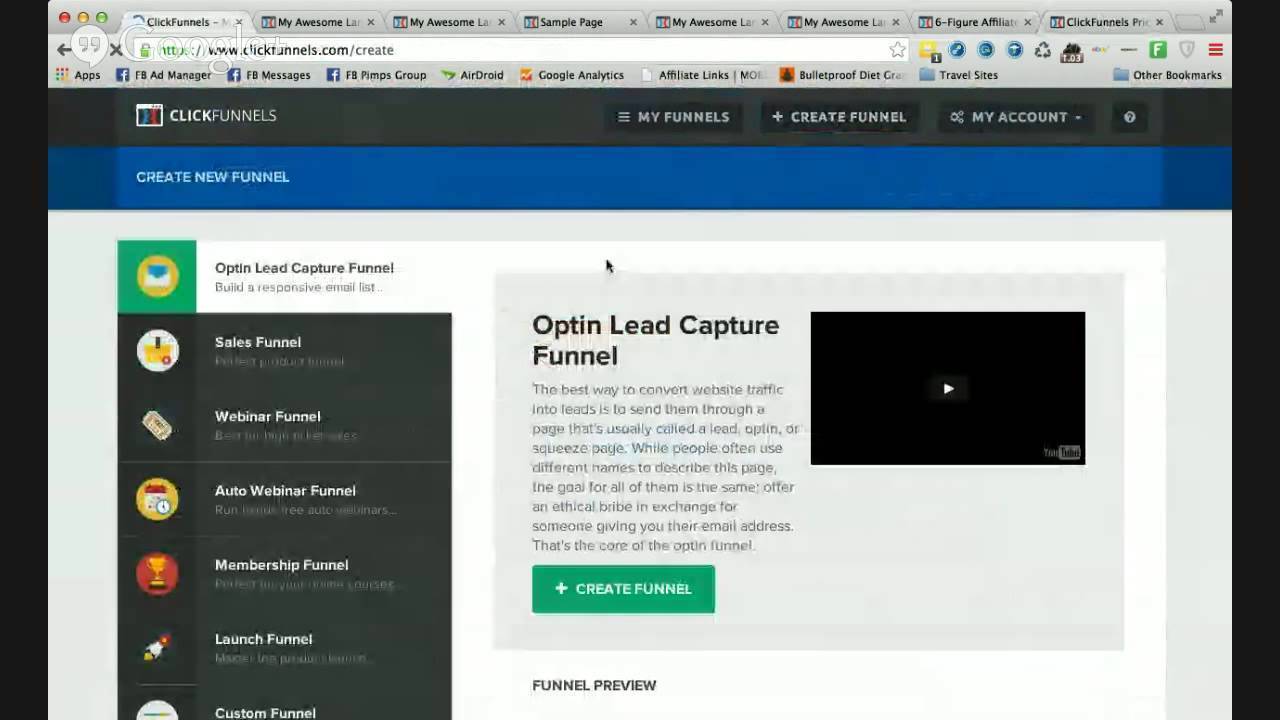Play the Optin Lead Capture video

tap(948, 388)
